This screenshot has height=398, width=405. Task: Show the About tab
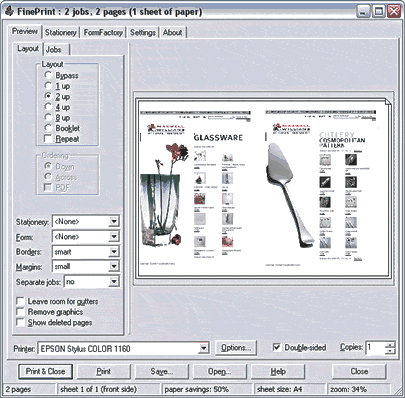click(172, 33)
